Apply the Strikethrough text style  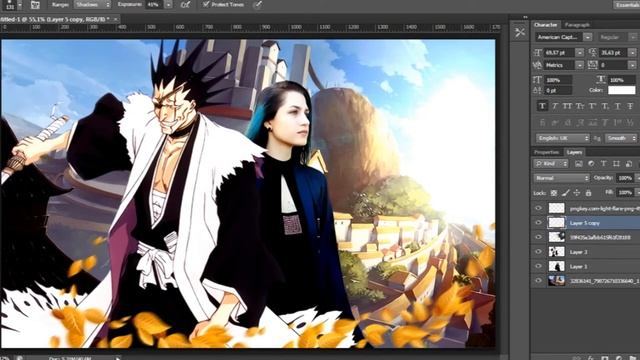[x=630, y=106]
